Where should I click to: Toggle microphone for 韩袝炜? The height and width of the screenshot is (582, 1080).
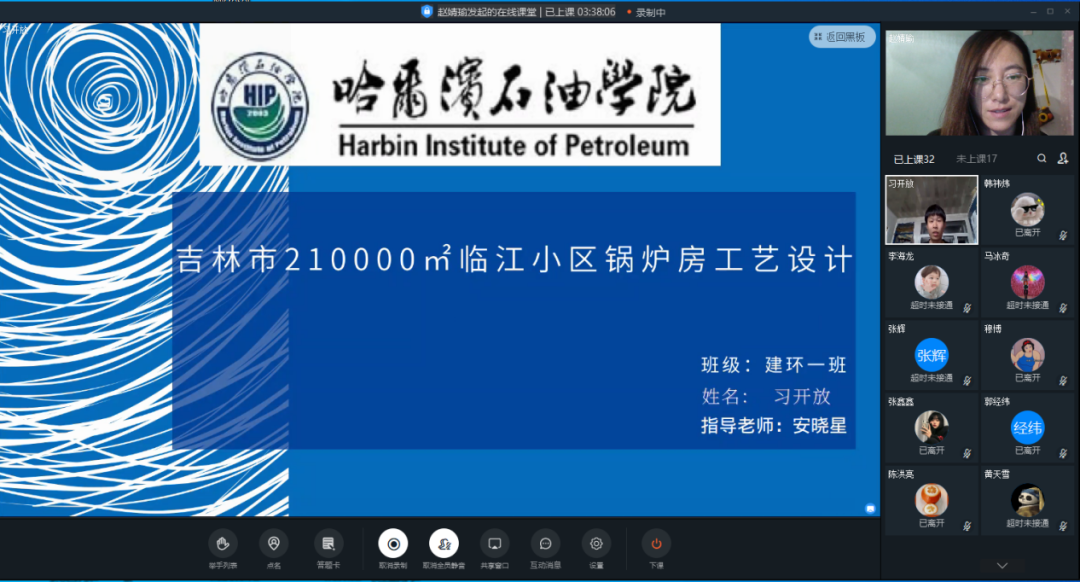[1063, 236]
